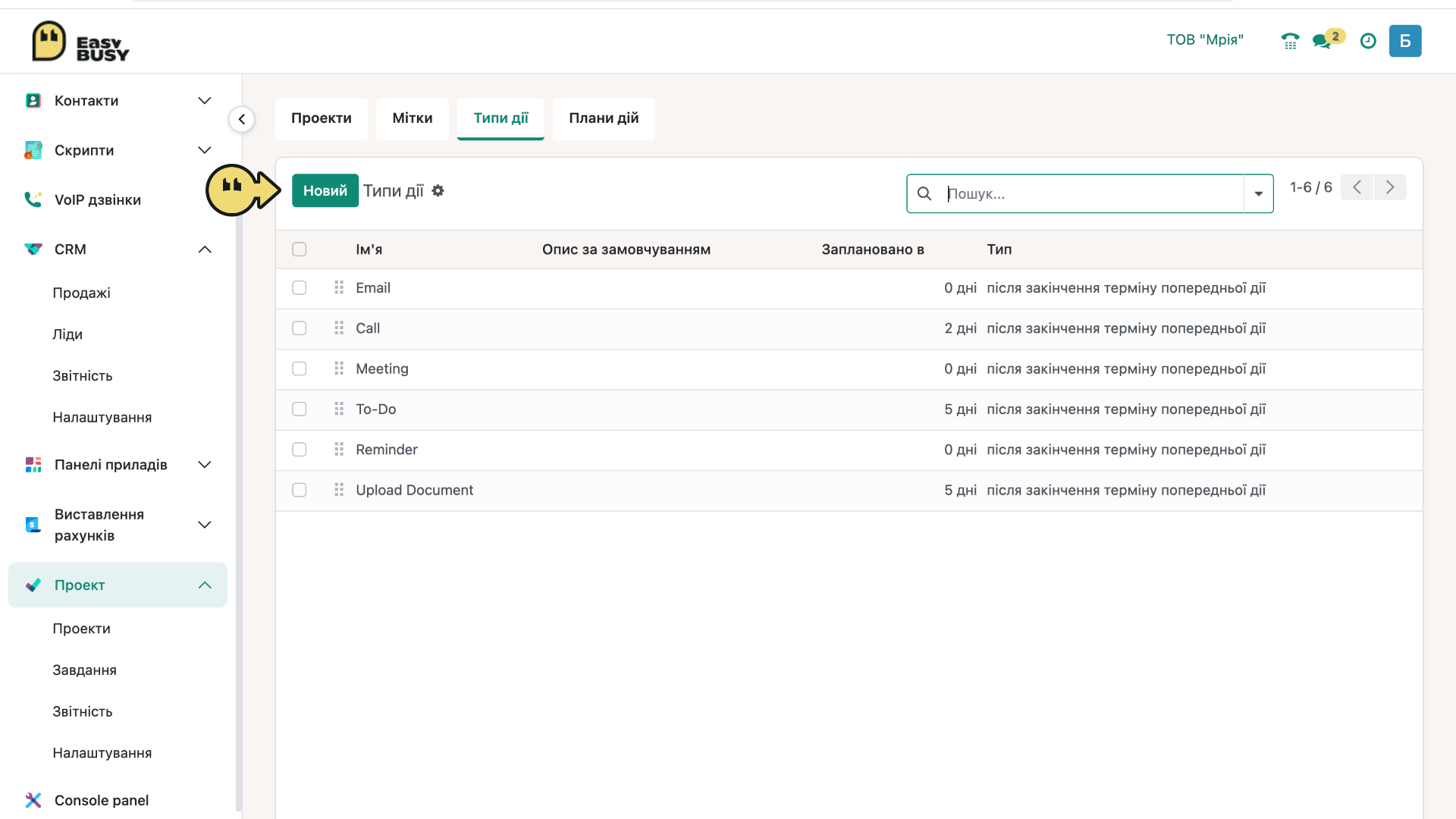Grab the drag handle of the Meeting row

tap(339, 369)
